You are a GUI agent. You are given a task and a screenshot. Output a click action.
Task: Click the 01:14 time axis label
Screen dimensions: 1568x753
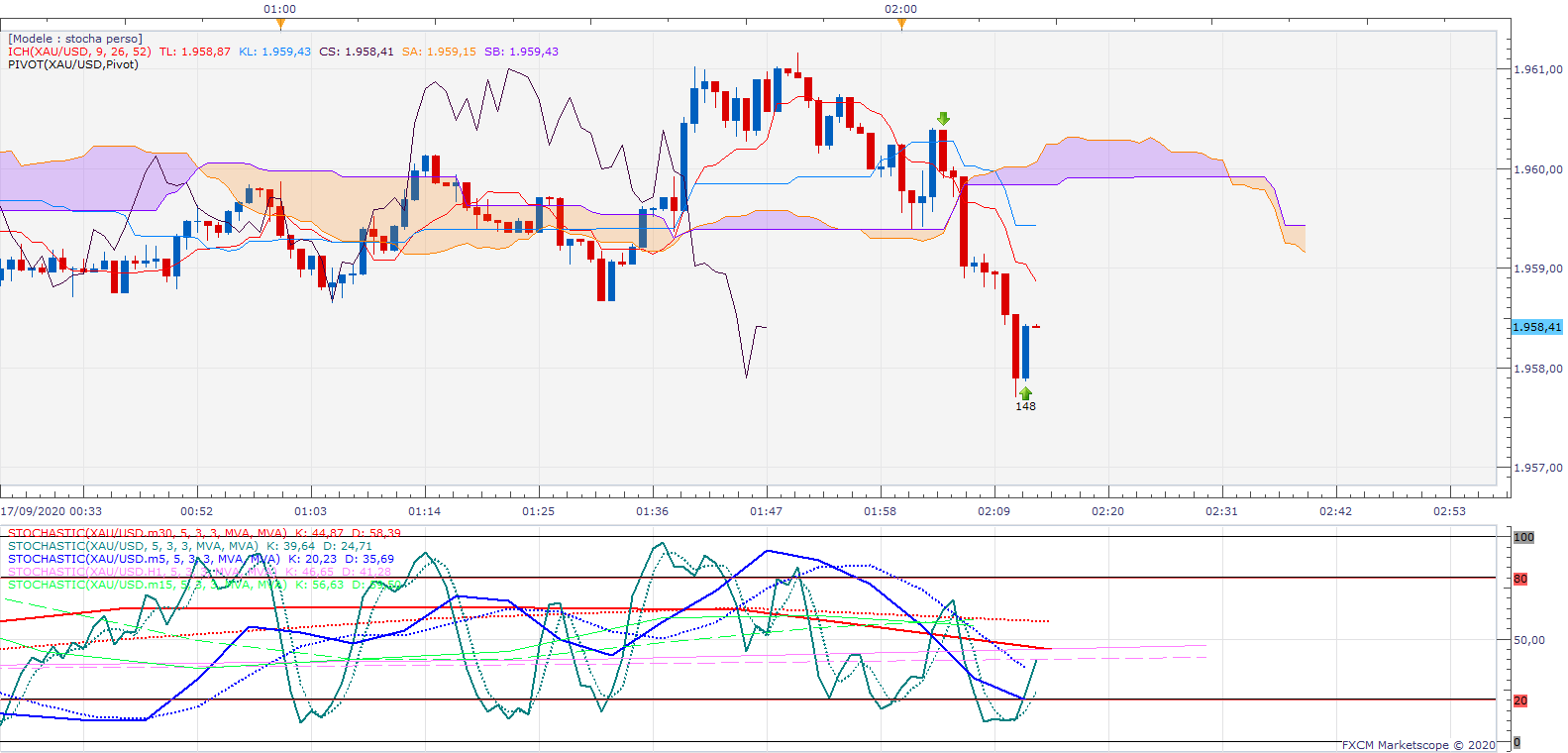pyautogui.click(x=425, y=511)
